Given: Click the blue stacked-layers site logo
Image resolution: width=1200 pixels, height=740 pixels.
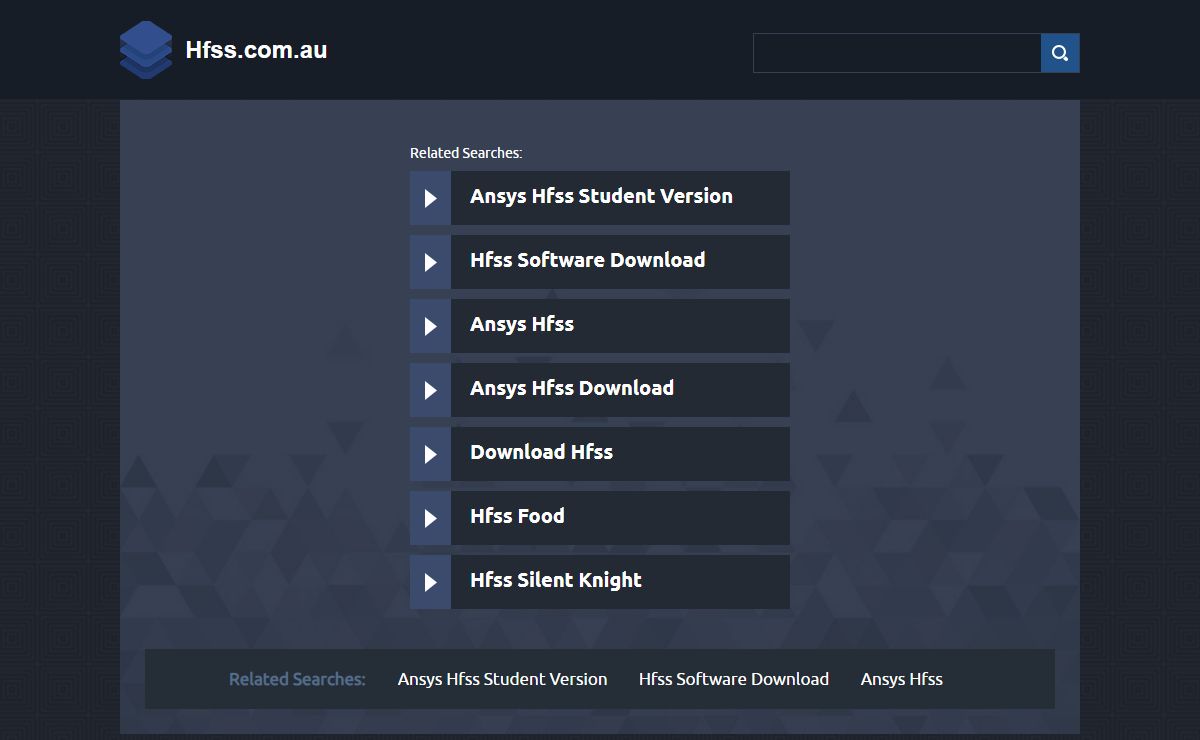Looking at the screenshot, I should click(x=146, y=49).
